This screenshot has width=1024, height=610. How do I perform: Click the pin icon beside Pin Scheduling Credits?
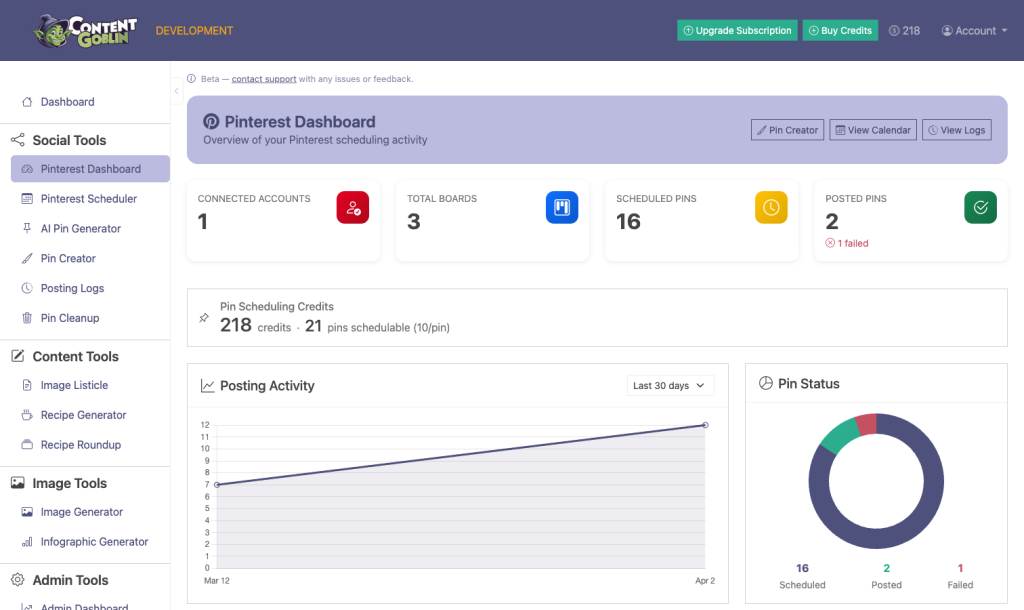pos(204,318)
